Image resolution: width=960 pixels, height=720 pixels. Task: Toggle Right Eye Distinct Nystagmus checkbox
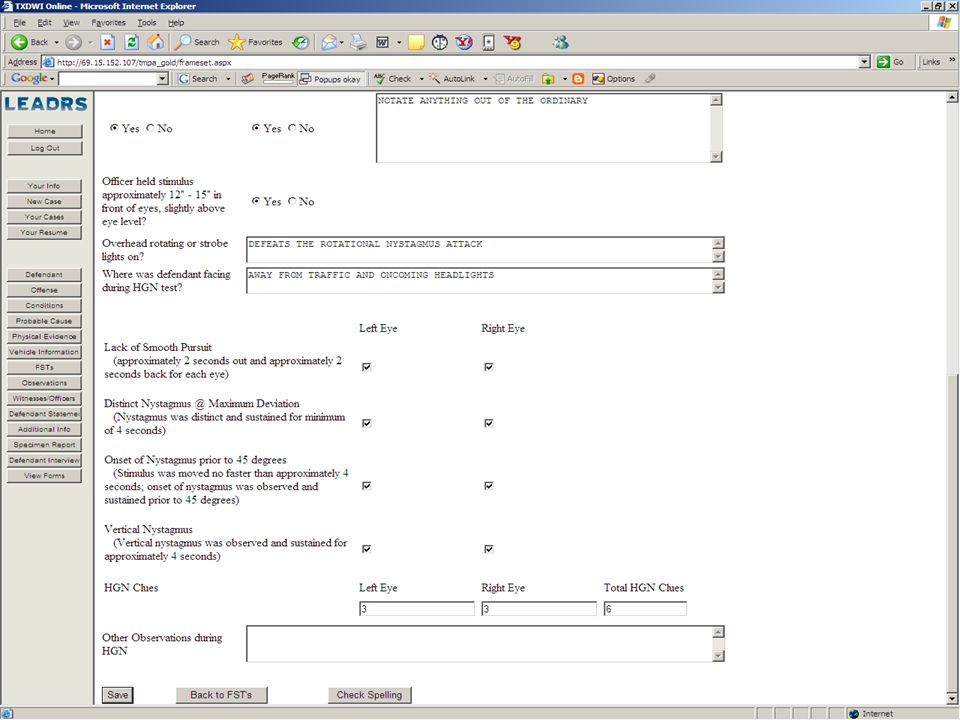[489, 423]
